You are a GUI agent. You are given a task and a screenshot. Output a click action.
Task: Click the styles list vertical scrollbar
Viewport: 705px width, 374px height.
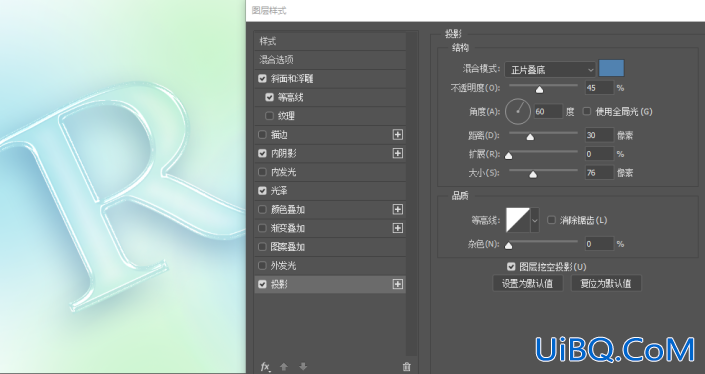pyautogui.click(x=412, y=193)
